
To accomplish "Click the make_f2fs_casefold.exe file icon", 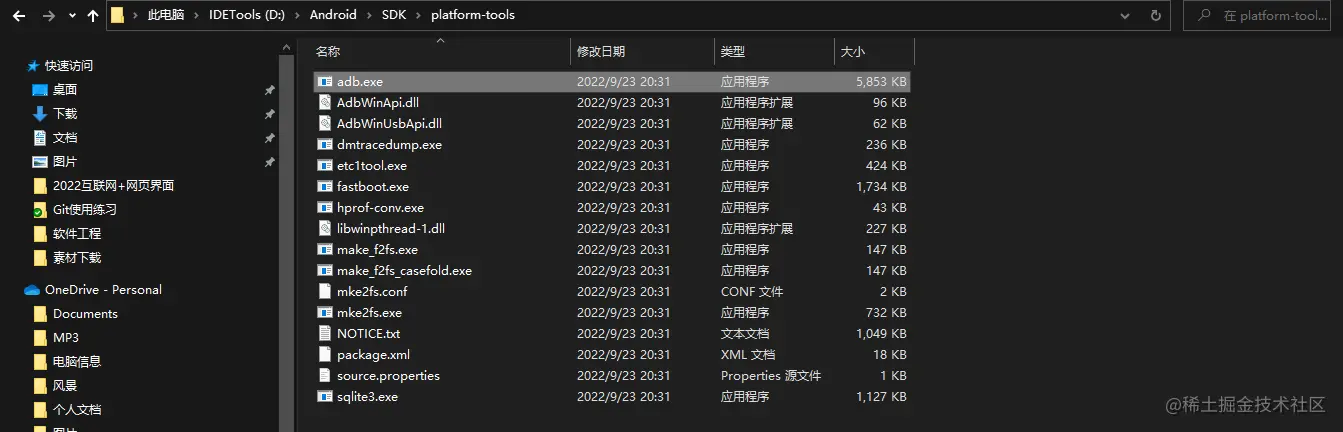I will pos(325,270).
